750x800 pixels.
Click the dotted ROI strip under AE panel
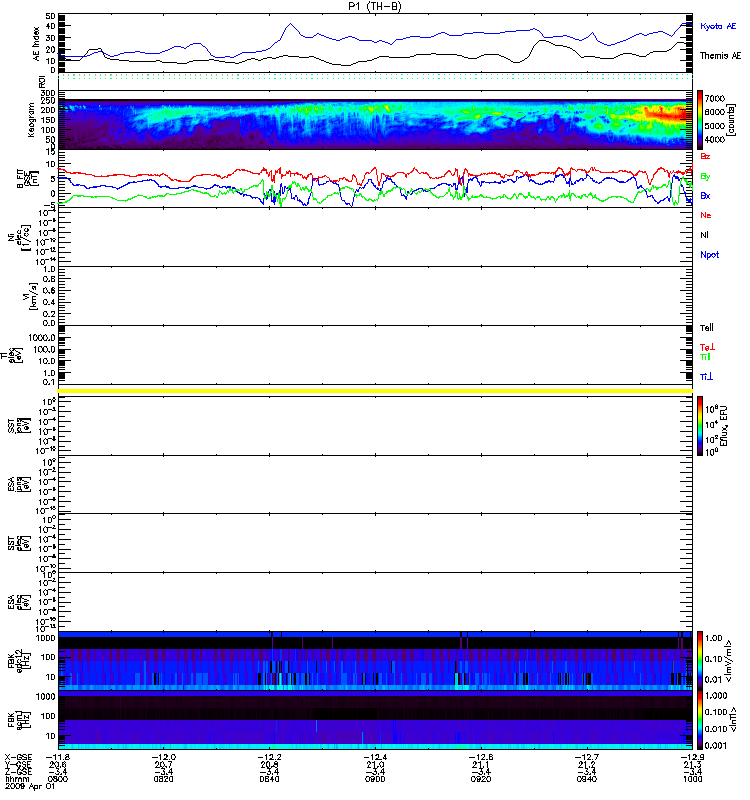(x=375, y=77)
